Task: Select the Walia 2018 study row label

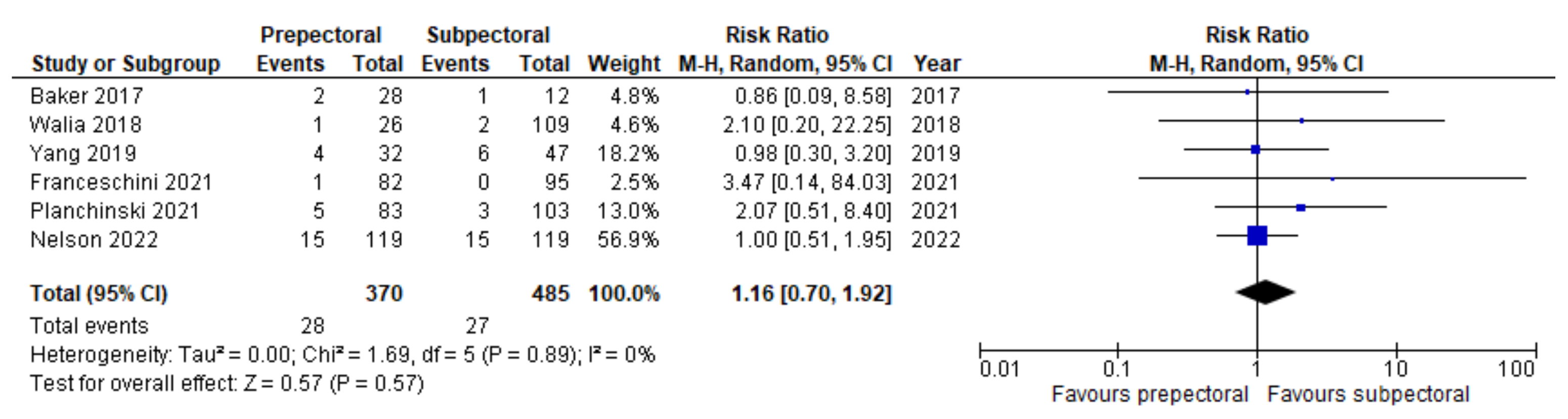Action: pos(85,124)
